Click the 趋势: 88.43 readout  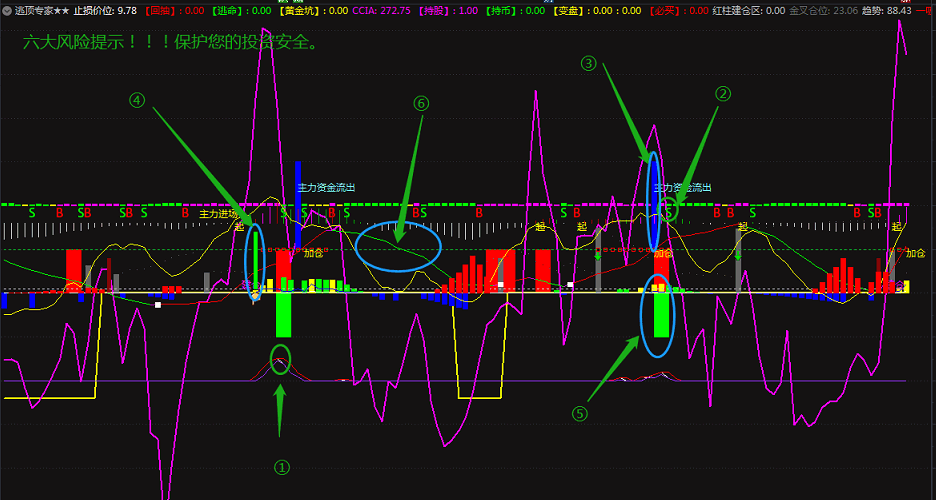tap(886, 11)
